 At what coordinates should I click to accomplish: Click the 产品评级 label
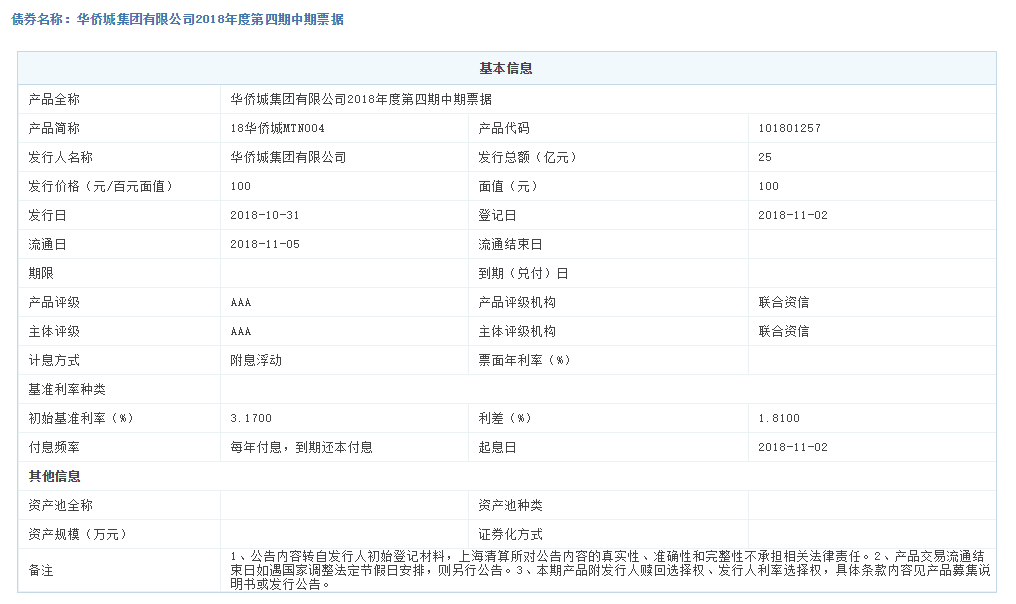(54, 303)
